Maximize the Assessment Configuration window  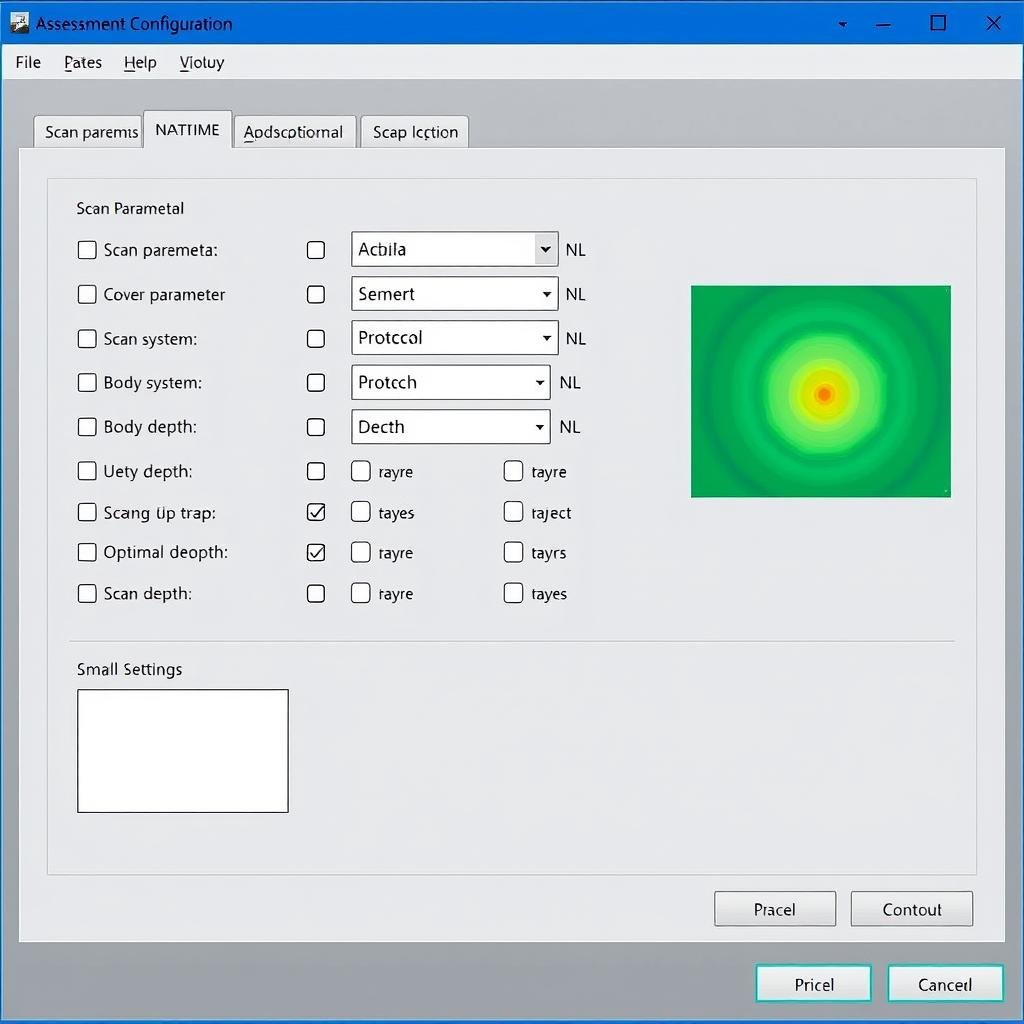point(937,23)
